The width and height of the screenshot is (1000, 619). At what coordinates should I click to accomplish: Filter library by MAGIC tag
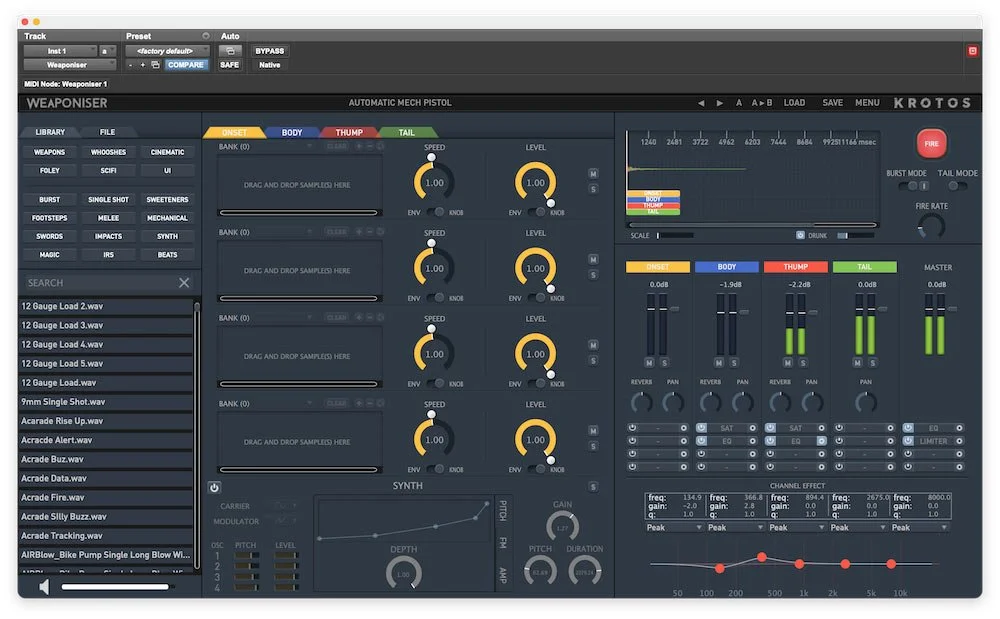[x=49, y=255]
